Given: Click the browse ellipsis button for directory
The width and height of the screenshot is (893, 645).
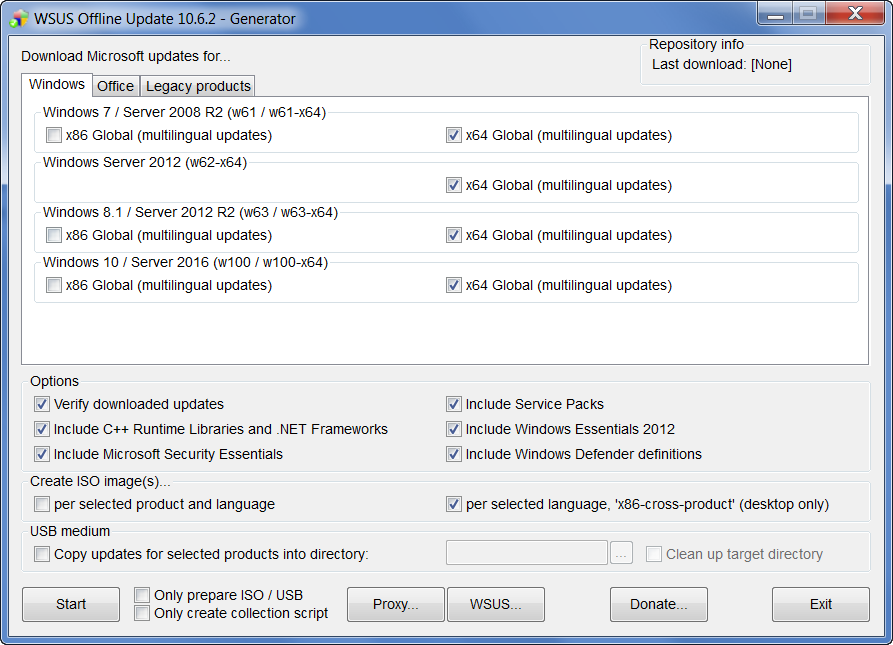Looking at the screenshot, I should point(621,553).
